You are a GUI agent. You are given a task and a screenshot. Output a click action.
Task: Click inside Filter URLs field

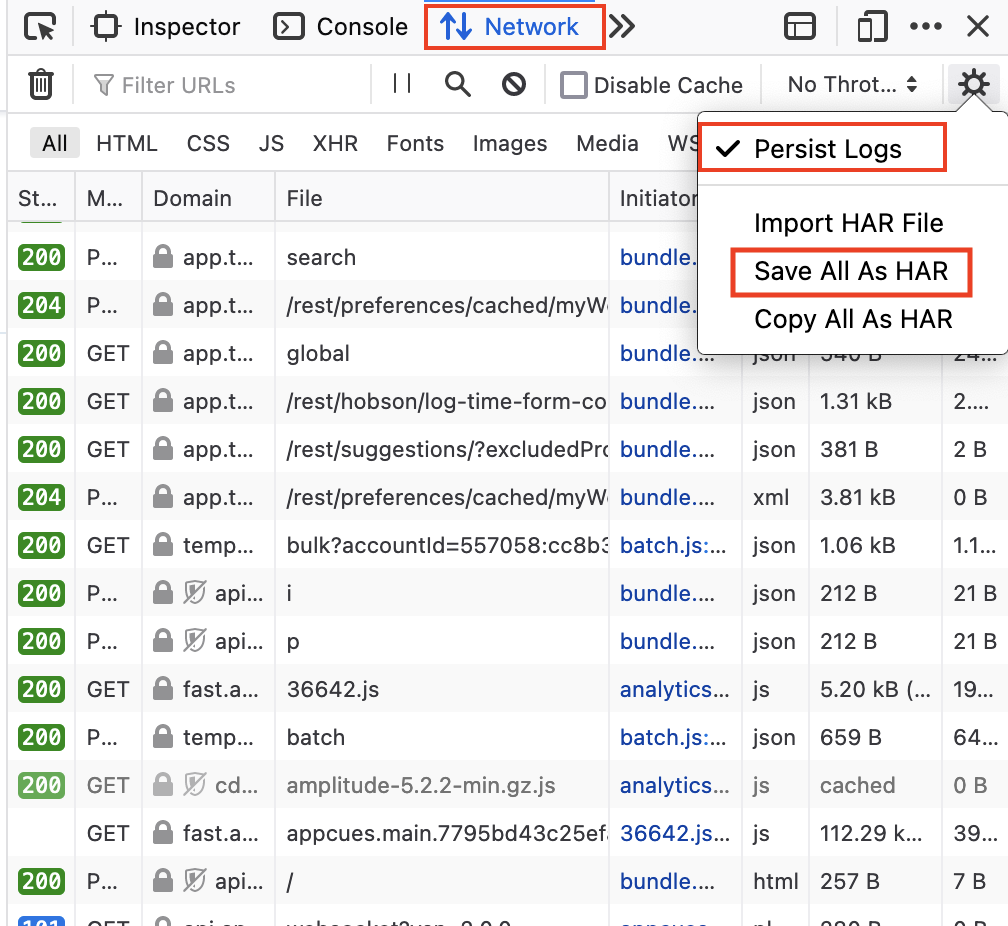(230, 85)
